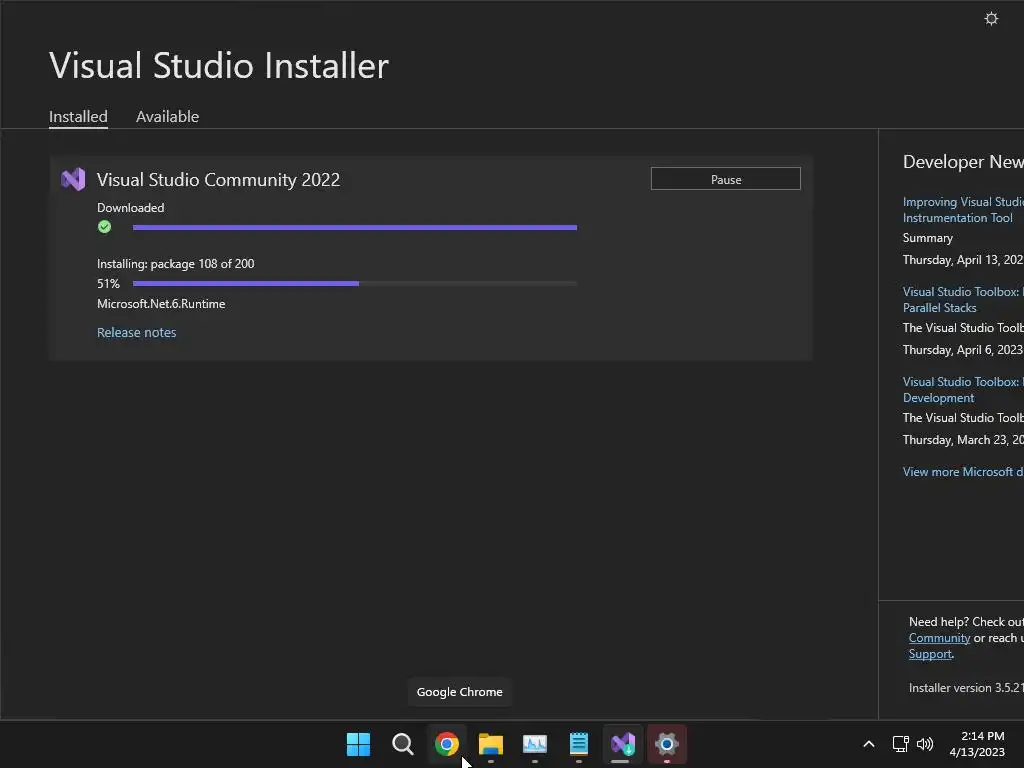Click View more Microsoft developer news
The width and height of the screenshot is (1024, 768).
(963, 472)
